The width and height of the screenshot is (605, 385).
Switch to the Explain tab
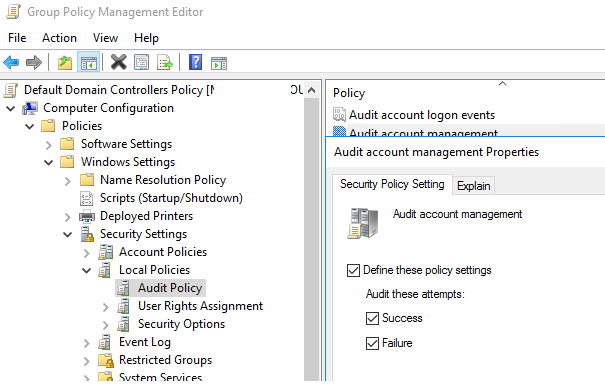(473, 186)
